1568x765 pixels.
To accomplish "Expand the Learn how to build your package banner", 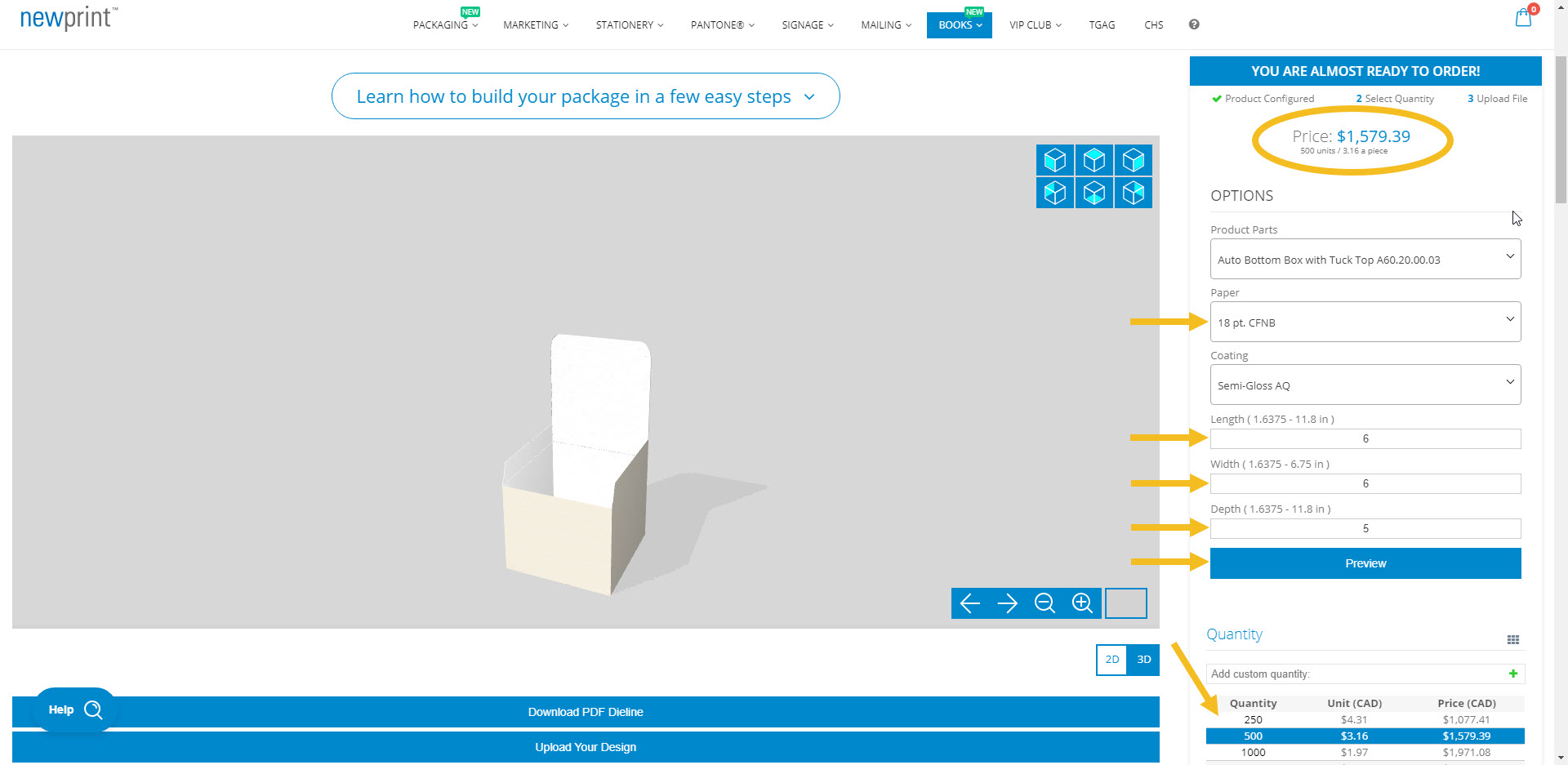I will coord(586,96).
